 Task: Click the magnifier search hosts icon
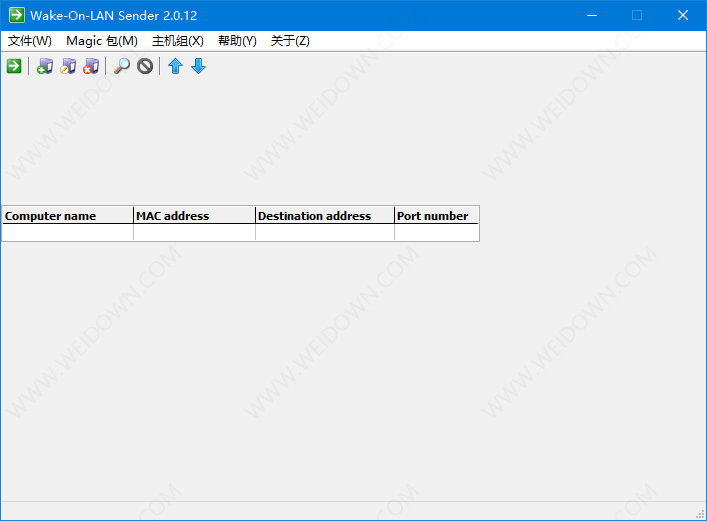(x=122, y=66)
